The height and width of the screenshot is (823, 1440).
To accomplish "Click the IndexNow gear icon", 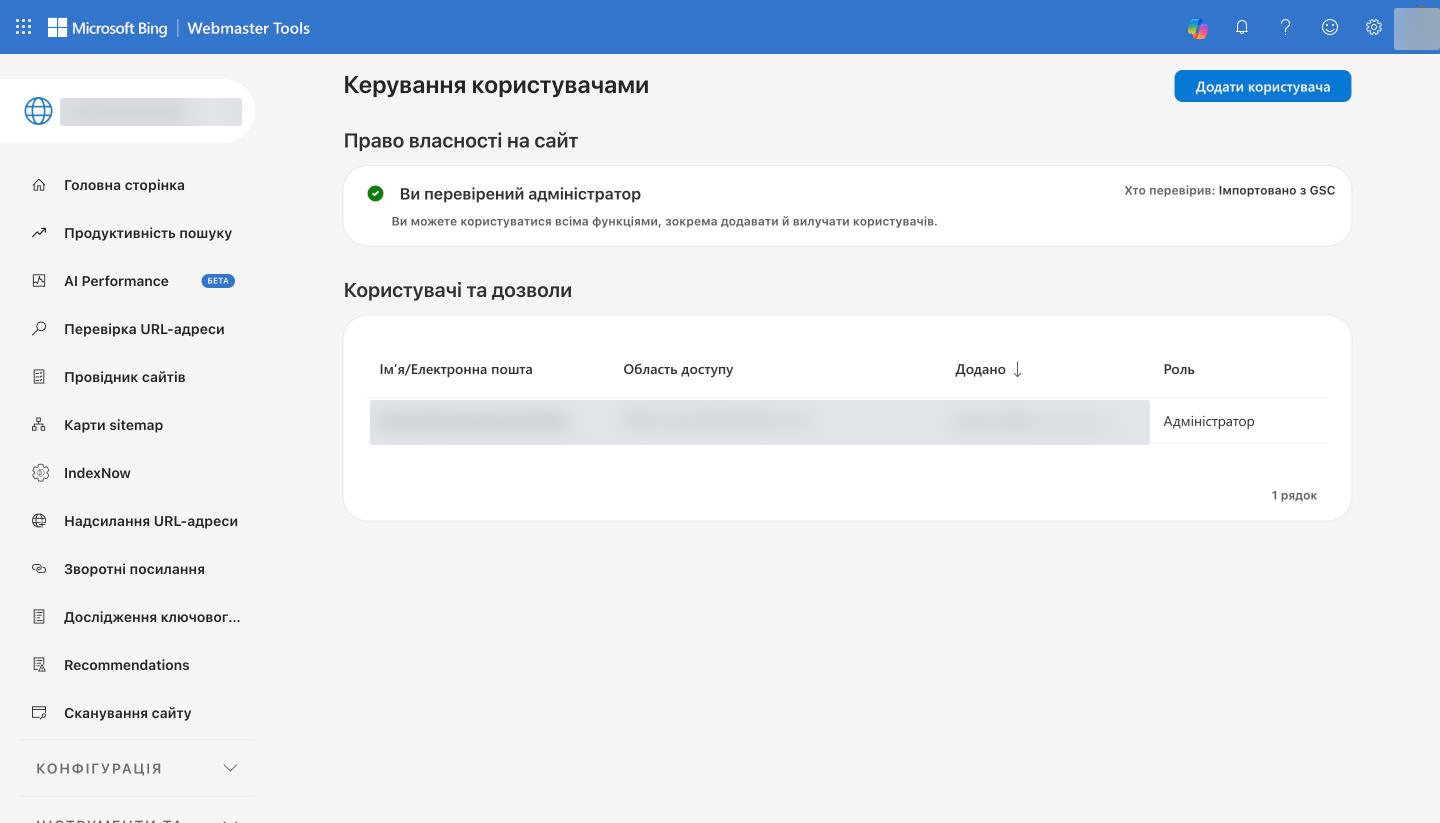I will (39, 473).
